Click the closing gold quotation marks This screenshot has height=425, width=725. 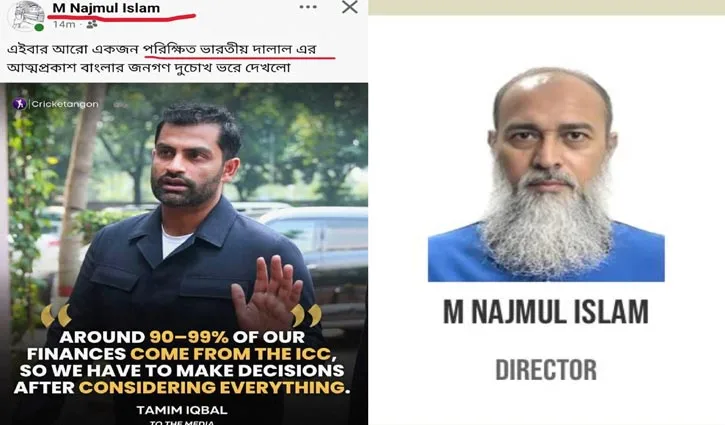306,315
